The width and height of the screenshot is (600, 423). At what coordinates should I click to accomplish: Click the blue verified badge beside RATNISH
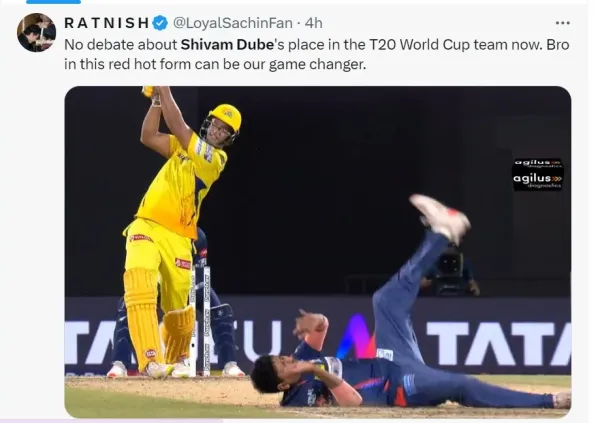pos(160,23)
